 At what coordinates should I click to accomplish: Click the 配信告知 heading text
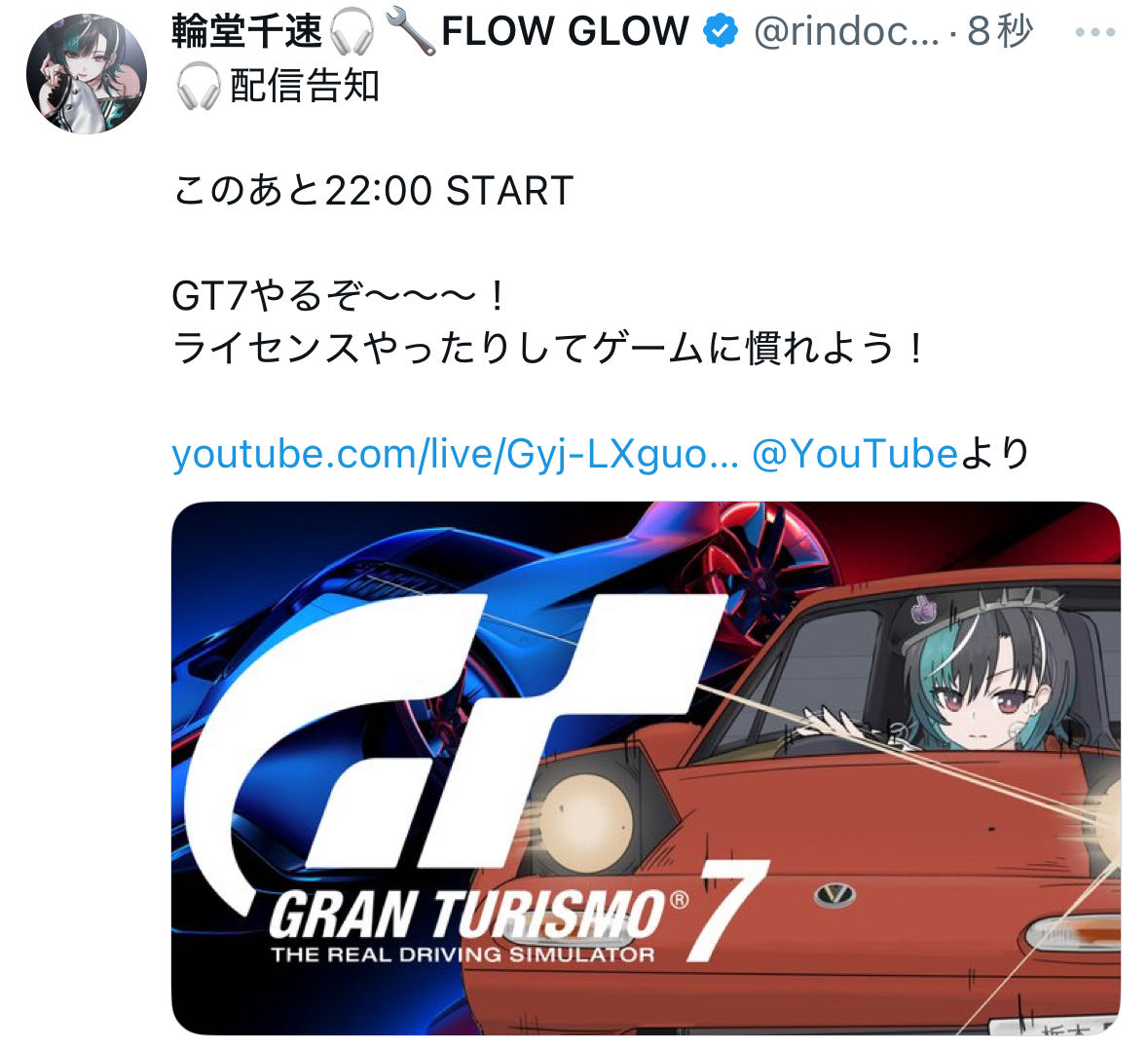[x=305, y=87]
